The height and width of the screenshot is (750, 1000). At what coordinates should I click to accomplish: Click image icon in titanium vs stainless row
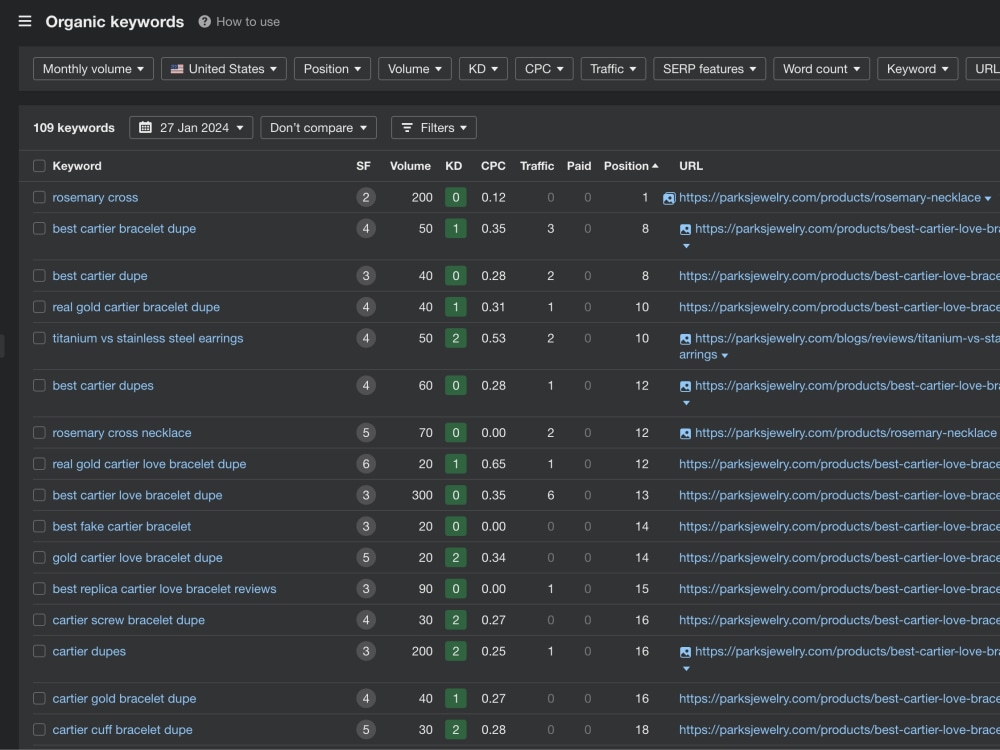pos(685,339)
